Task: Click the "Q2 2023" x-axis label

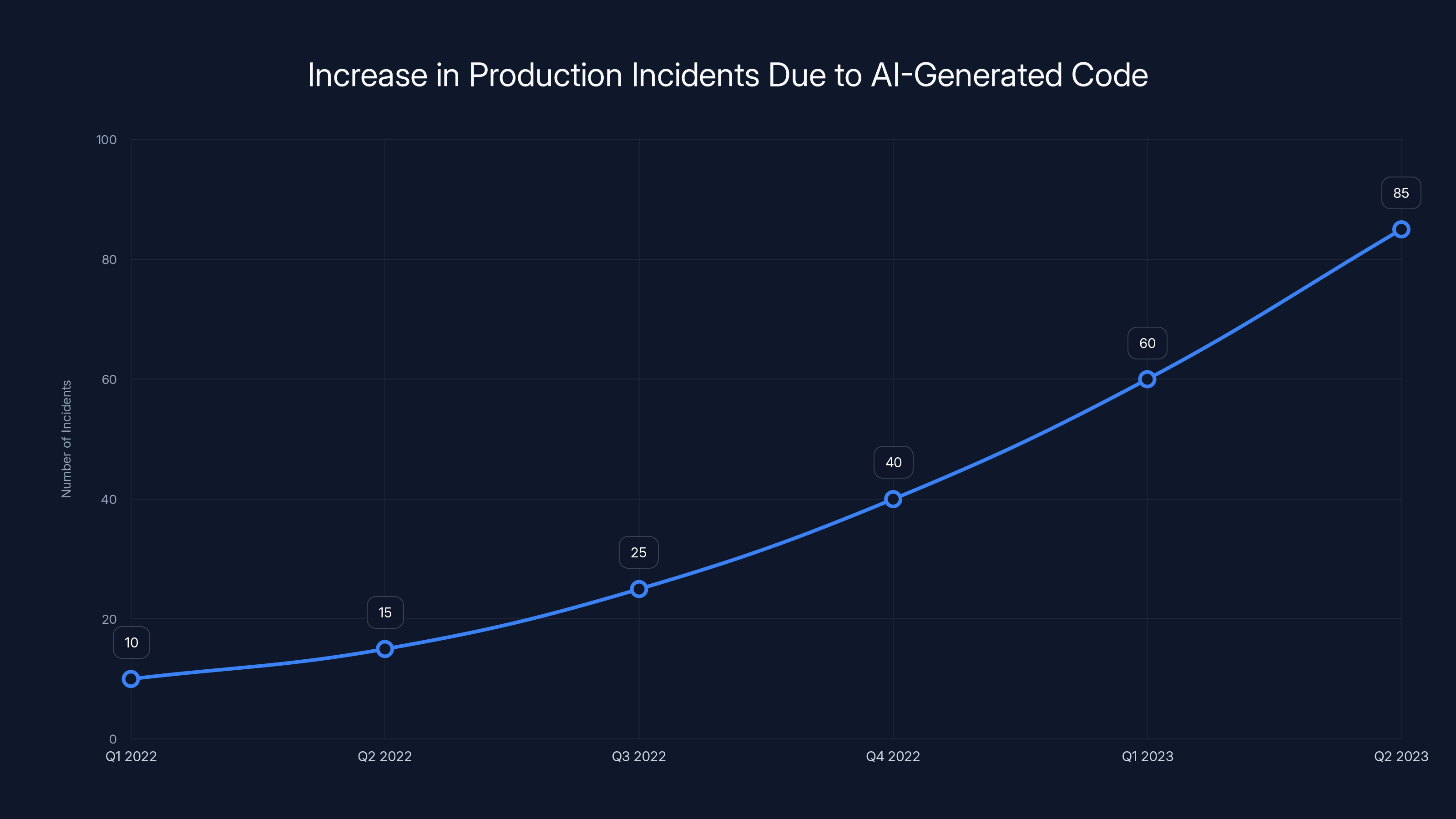Action: [x=1401, y=756]
